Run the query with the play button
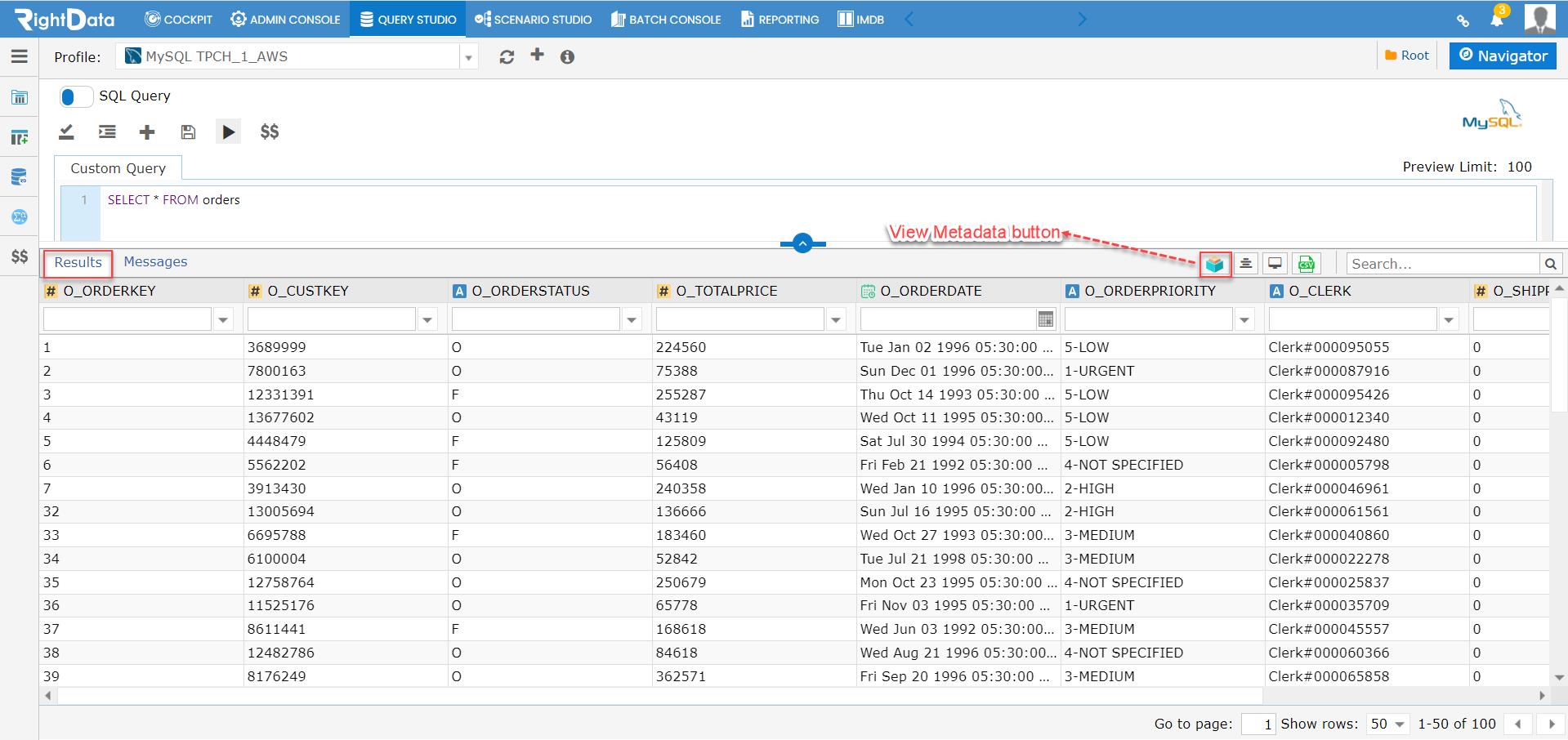 228,132
